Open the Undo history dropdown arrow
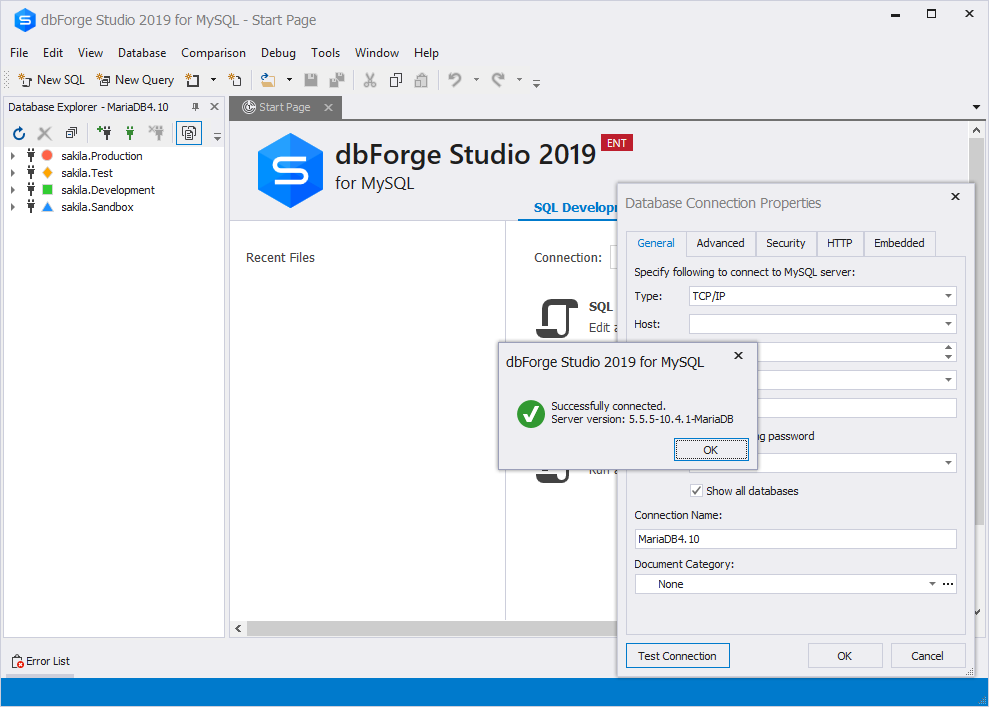Screen dimensions: 989x707 pos(476,80)
